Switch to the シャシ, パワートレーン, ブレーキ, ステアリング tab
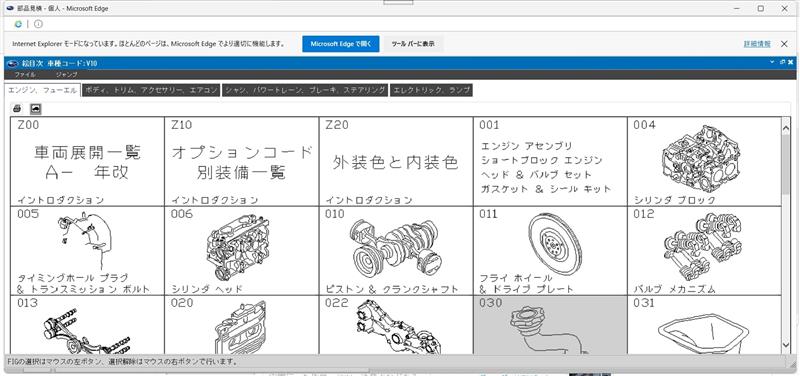The image size is (800, 376). 305,90
